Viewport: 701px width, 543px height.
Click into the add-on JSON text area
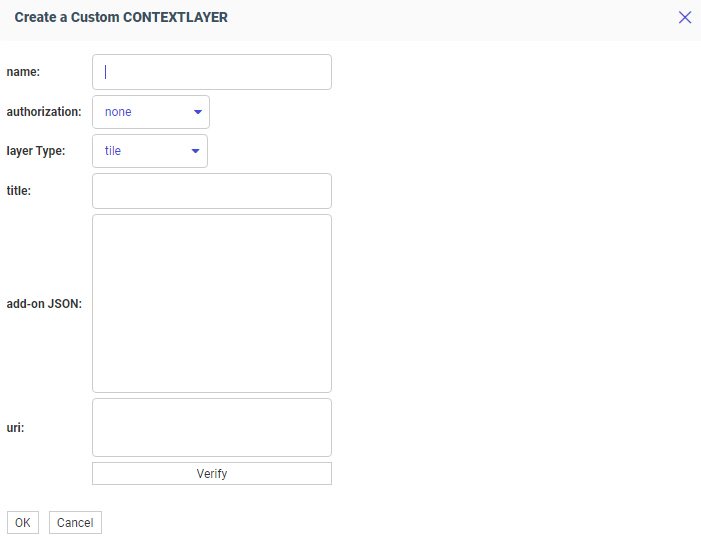point(211,303)
